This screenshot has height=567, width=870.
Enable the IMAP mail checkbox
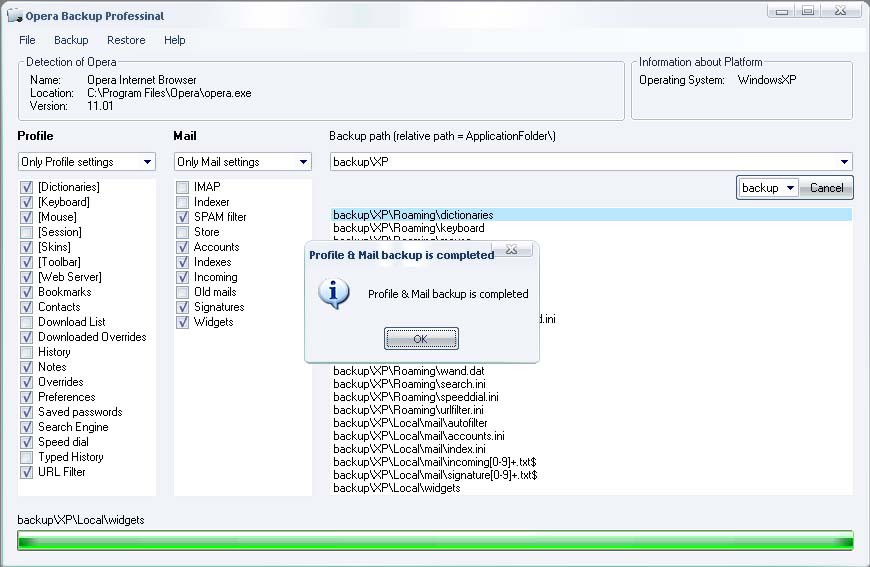click(183, 187)
